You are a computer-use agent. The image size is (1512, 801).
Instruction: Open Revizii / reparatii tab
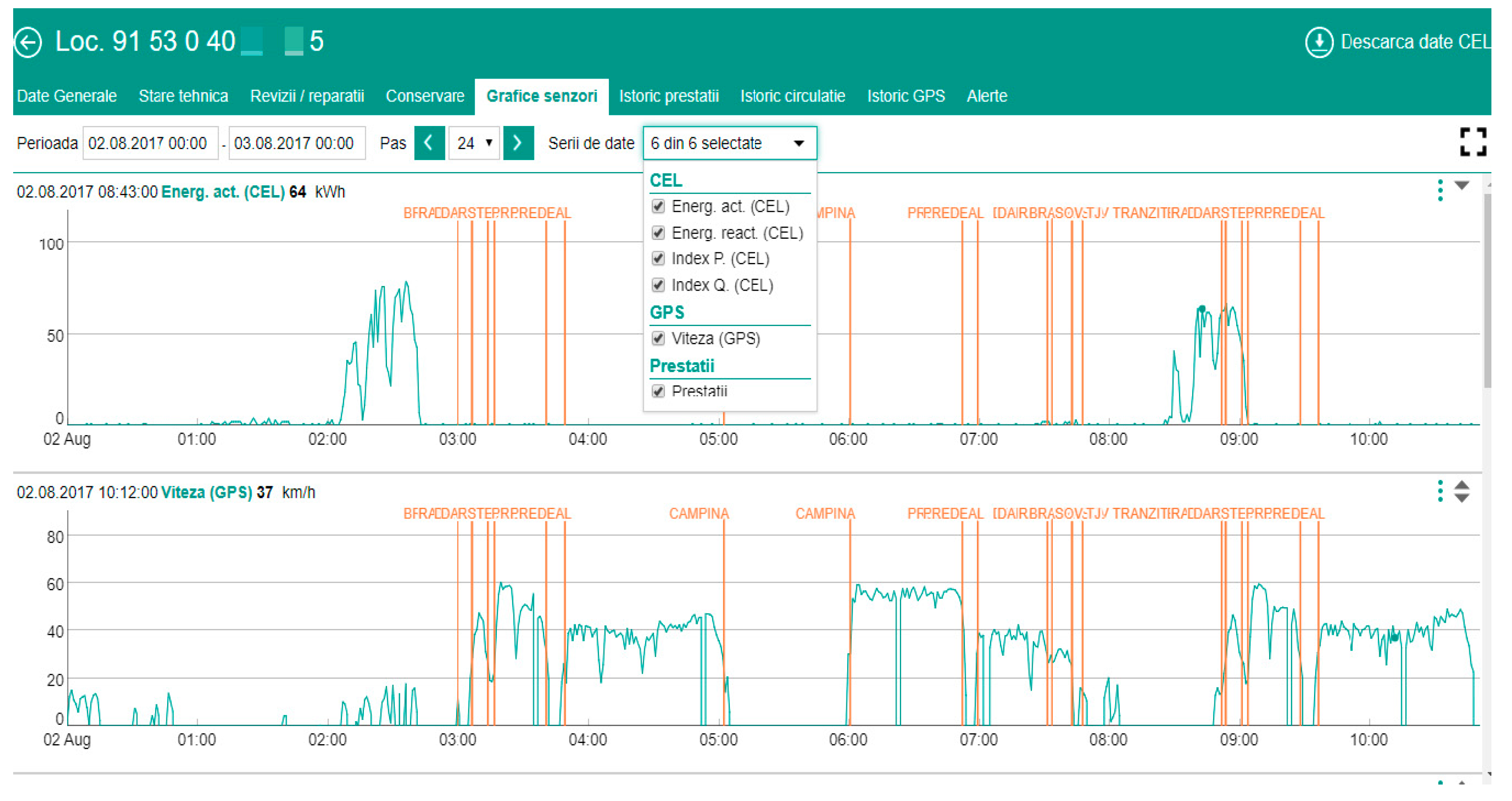pyautogui.click(x=307, y=95)
